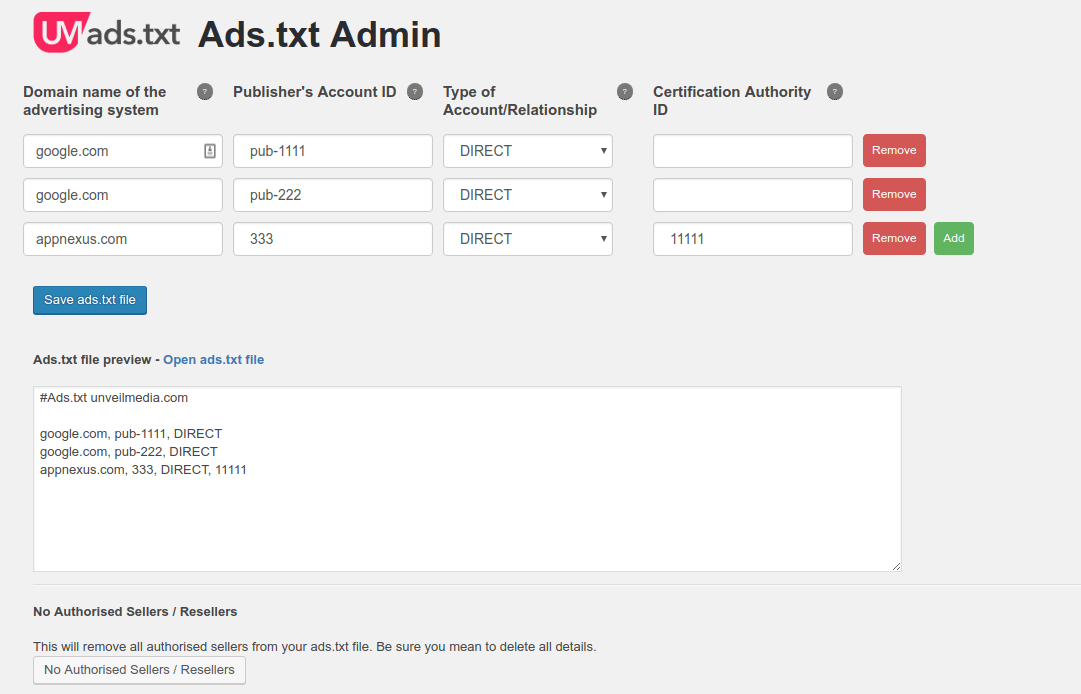1081x694 pixels.
Task: Grab the preview textarea resize handle
Action: tap(895, 565)
